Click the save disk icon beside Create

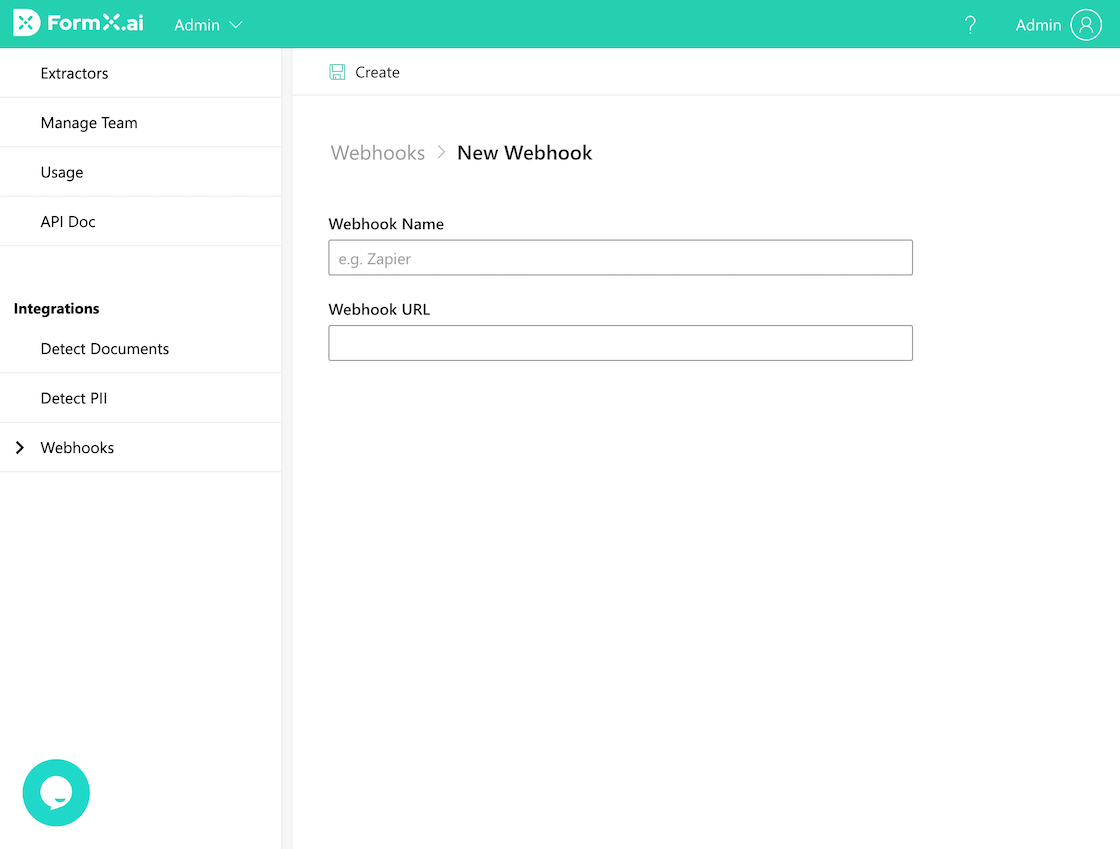[x=338, y=72]
